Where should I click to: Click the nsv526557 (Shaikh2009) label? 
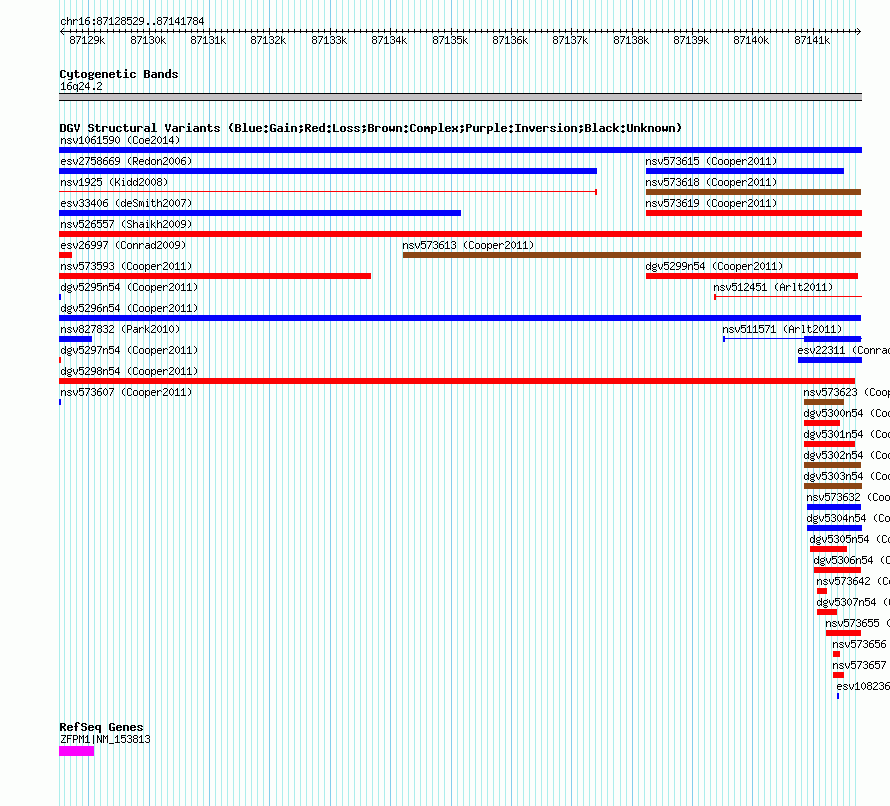126,224
